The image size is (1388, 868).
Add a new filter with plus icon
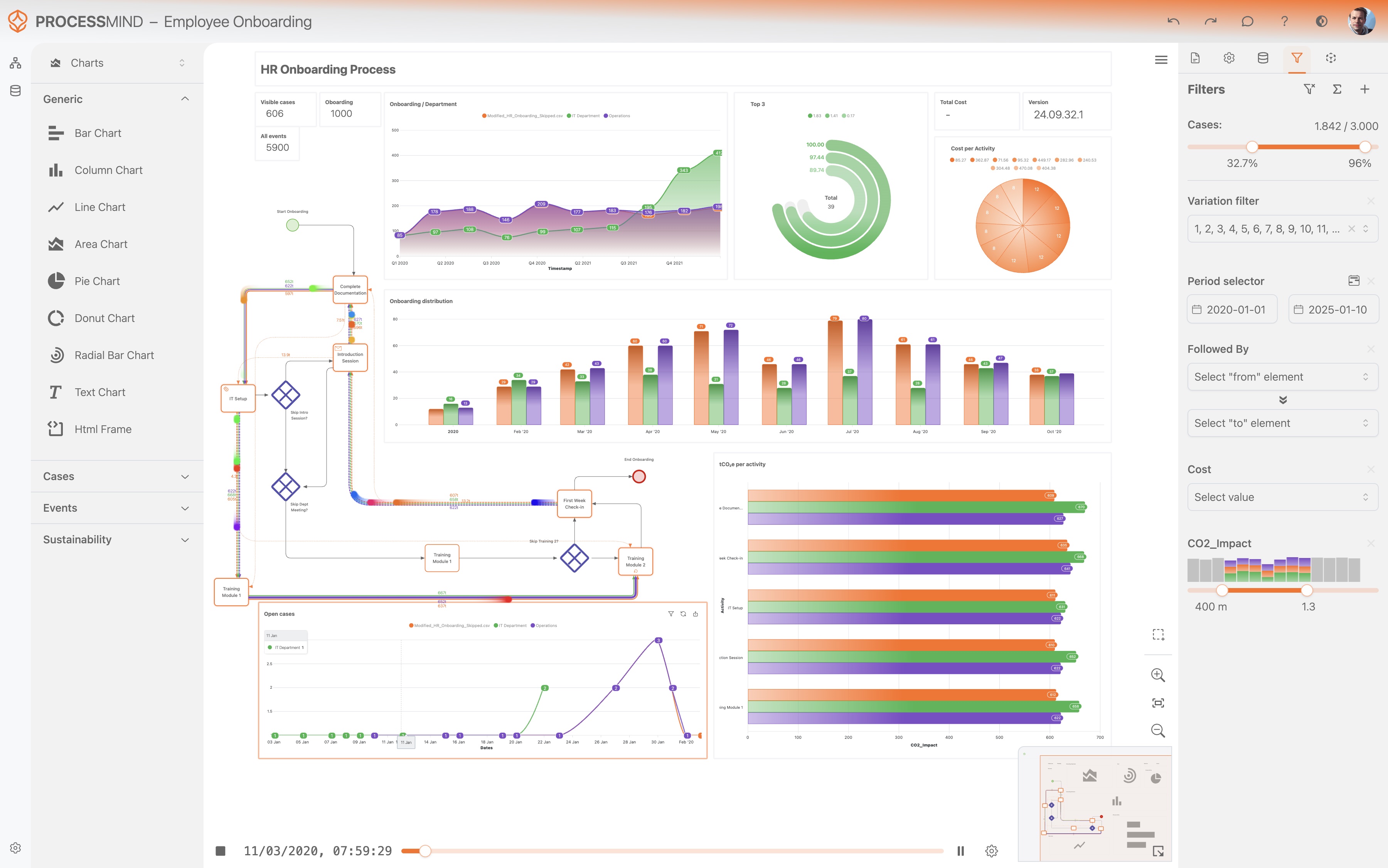[x=1364, y=89]
